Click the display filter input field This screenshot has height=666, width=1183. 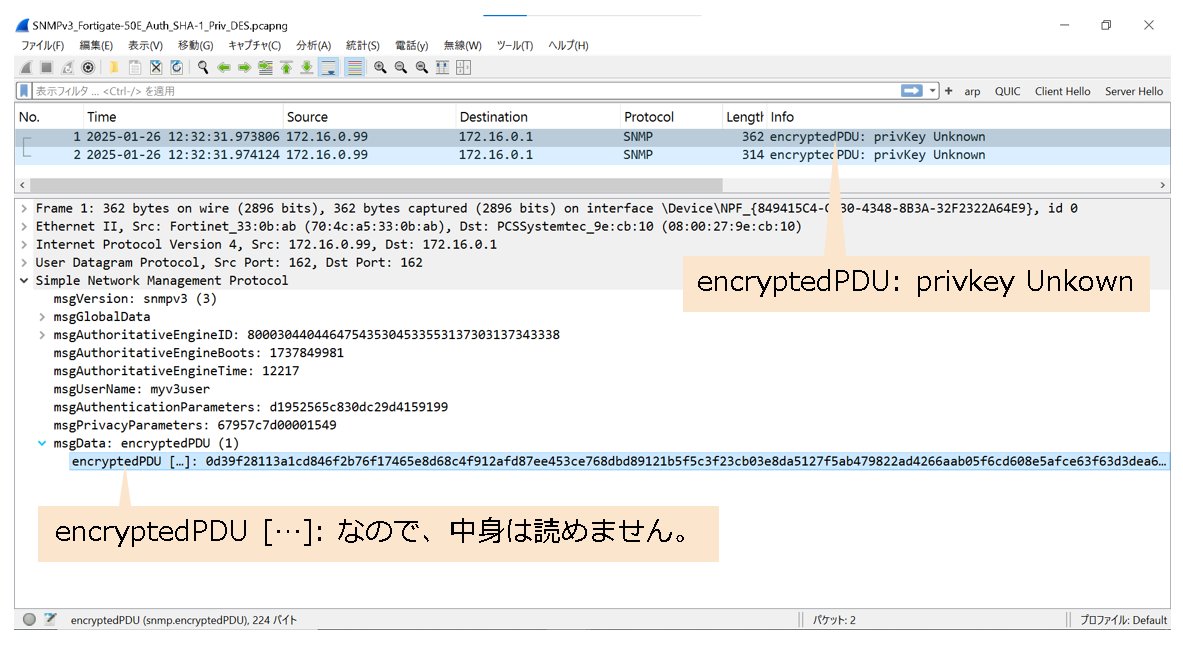(x=464, y=91)
